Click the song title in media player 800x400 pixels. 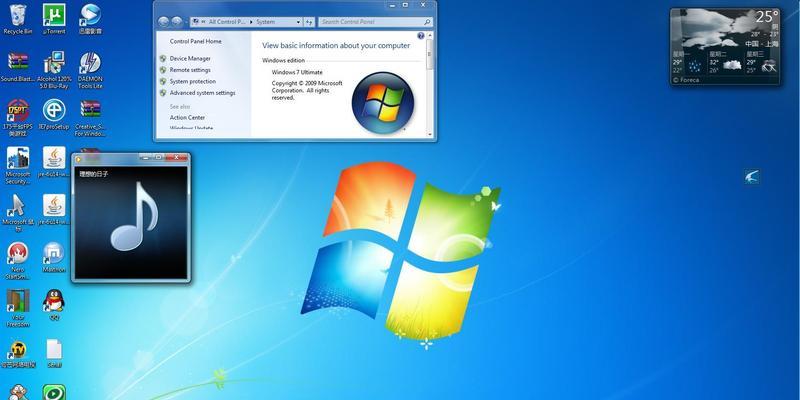pyautogui.click(x=93, y=174)
